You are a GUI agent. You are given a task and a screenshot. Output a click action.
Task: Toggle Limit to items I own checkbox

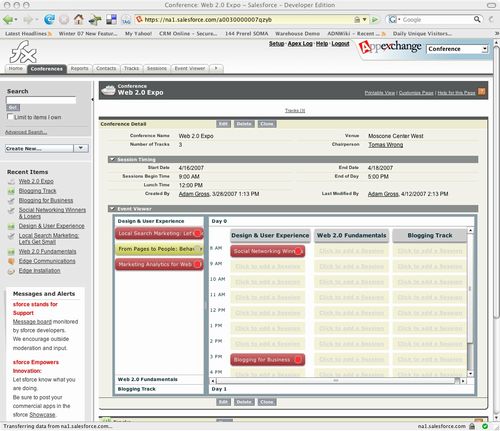tap(10, 117)
